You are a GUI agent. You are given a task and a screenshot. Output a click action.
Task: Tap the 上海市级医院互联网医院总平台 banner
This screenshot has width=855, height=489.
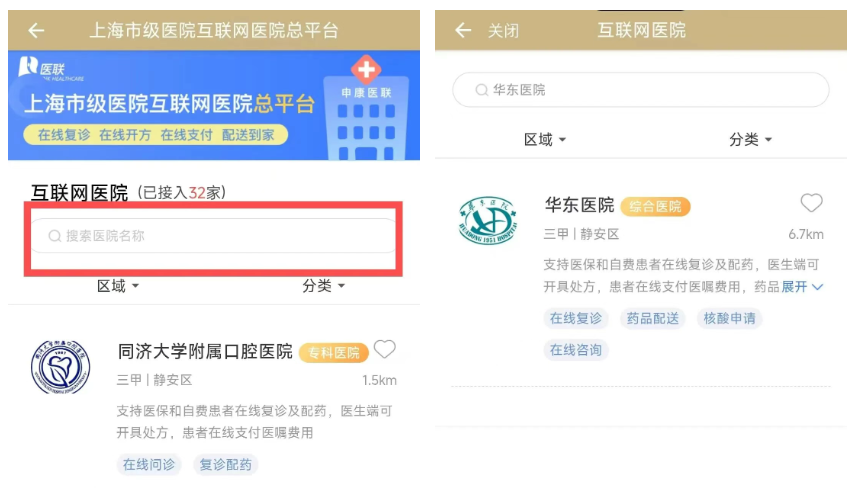coord(214,104)
